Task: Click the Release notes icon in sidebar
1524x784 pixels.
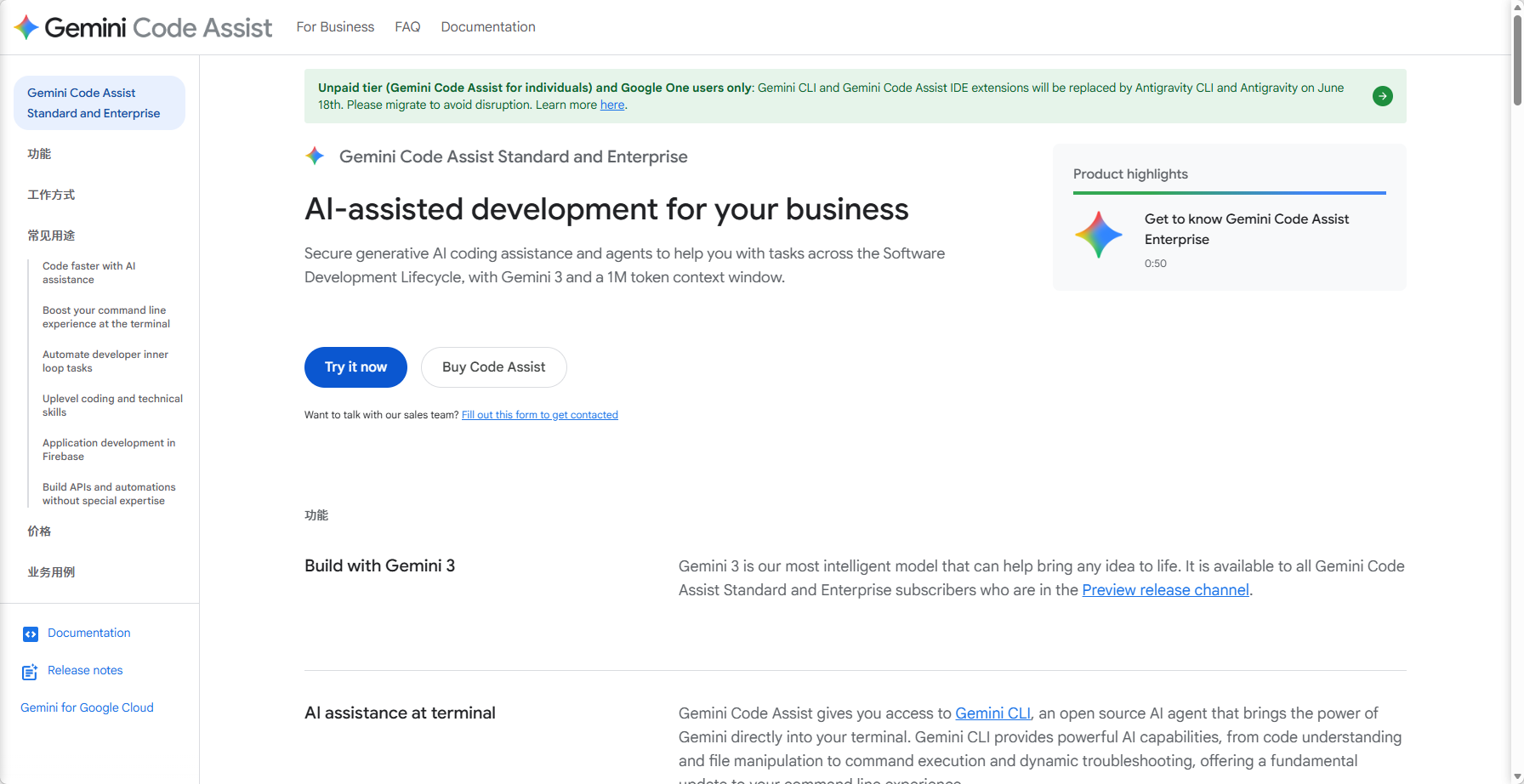Action: coord(30,672)
